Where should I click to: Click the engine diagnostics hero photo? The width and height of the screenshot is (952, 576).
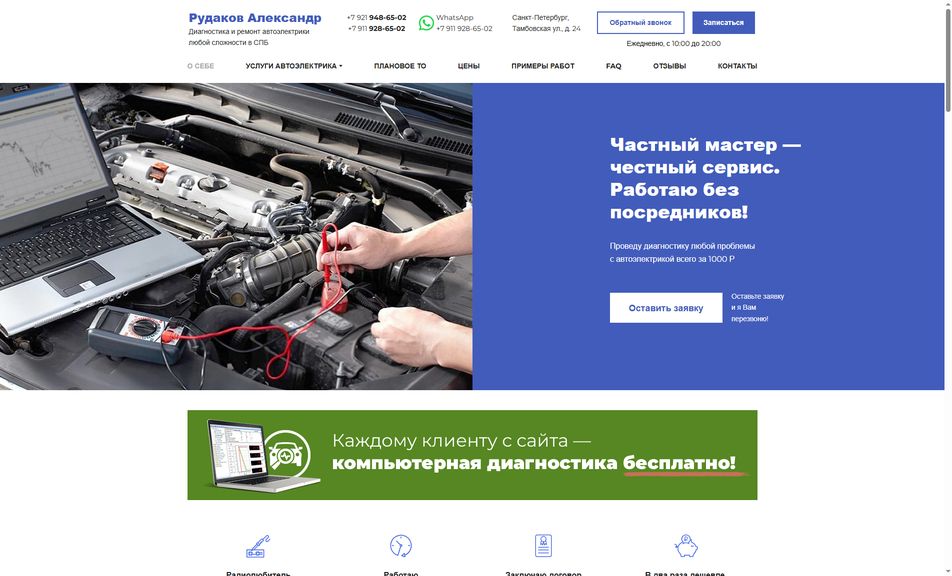[x=236, y=237]
